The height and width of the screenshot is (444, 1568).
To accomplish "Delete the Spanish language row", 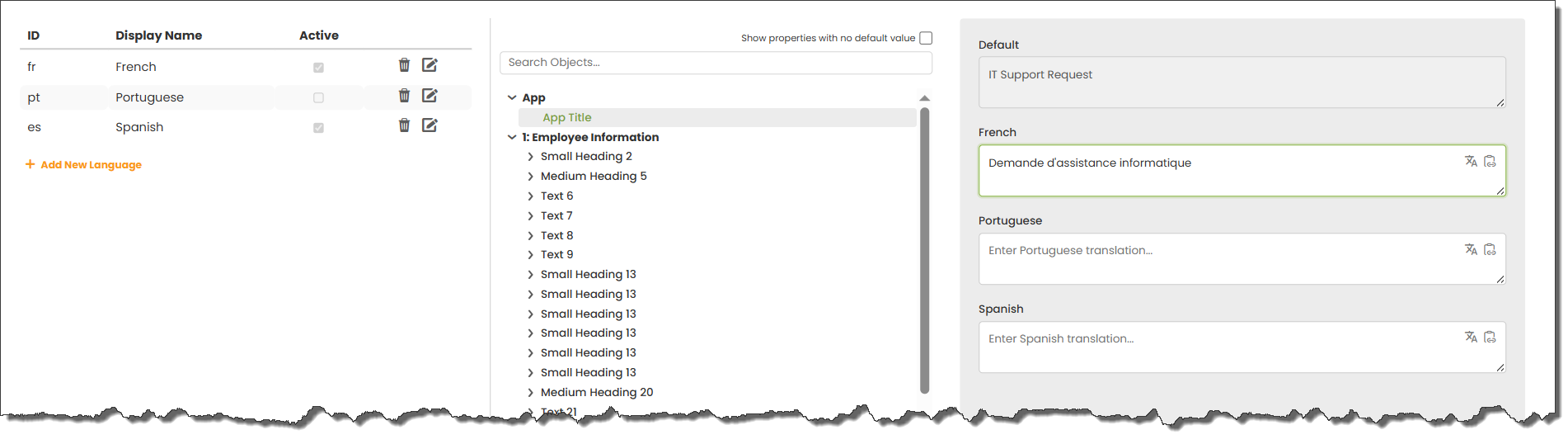I will (404, 125).
